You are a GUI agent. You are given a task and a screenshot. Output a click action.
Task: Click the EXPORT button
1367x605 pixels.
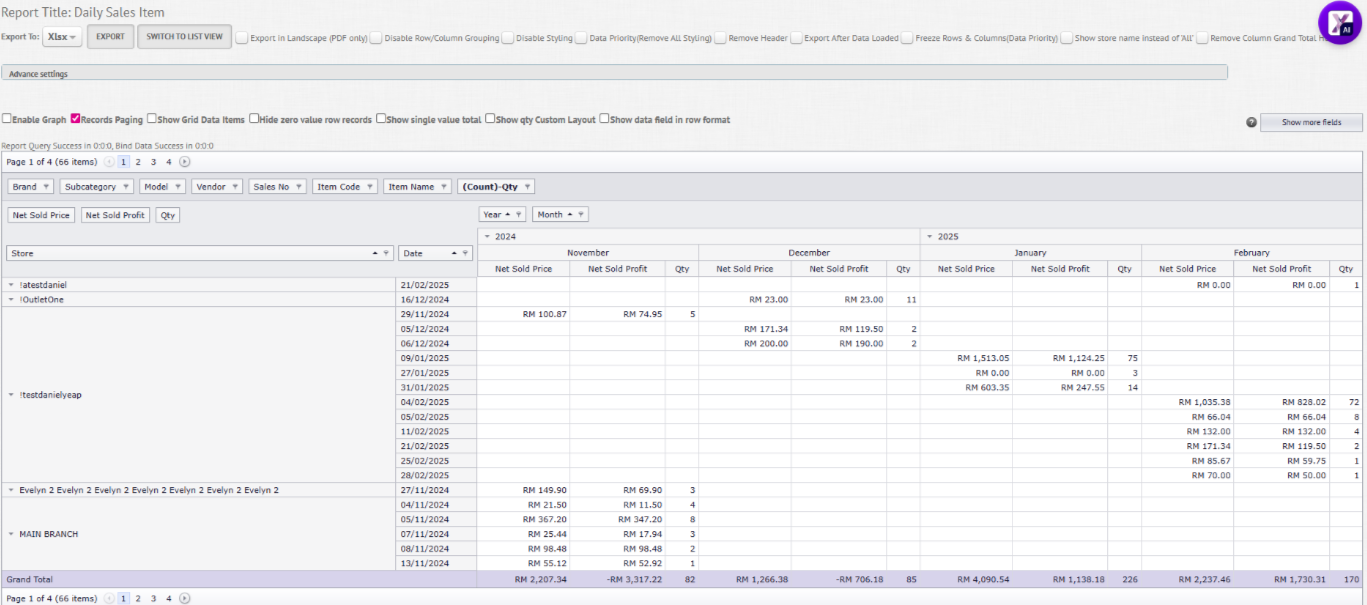point(110,37)
